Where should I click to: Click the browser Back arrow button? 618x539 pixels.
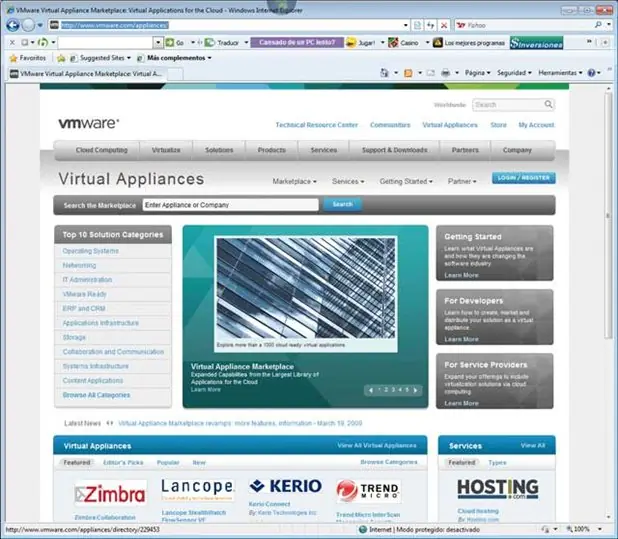[13, 25]
